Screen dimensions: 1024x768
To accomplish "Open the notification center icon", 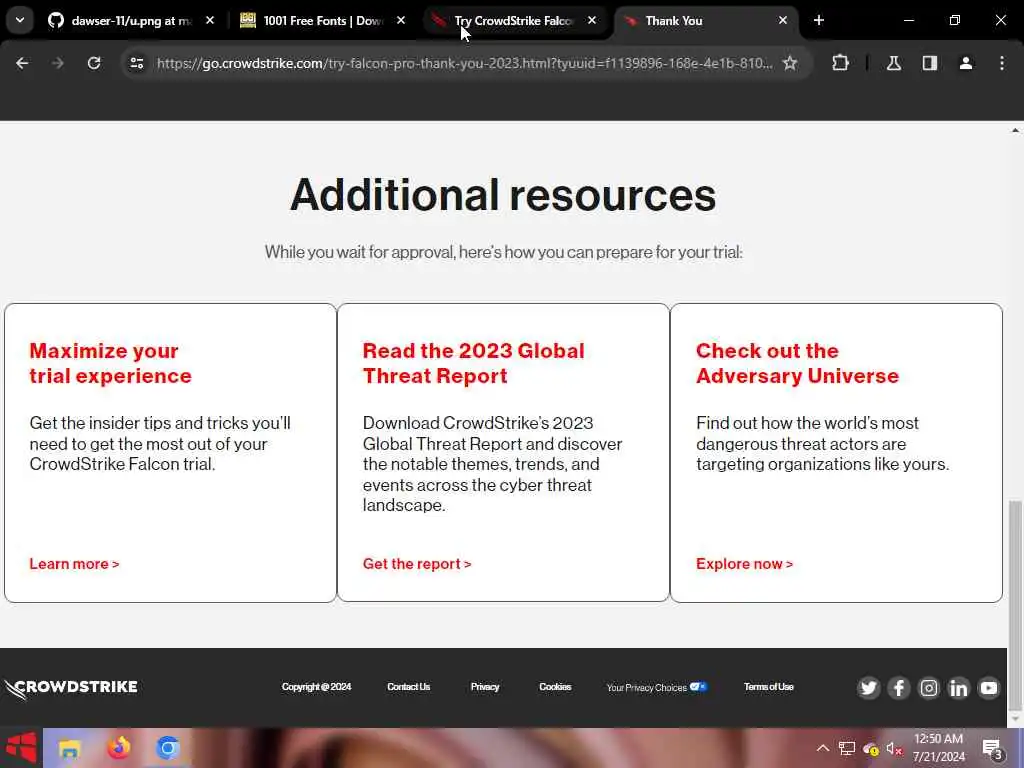I will coord(993,749).
